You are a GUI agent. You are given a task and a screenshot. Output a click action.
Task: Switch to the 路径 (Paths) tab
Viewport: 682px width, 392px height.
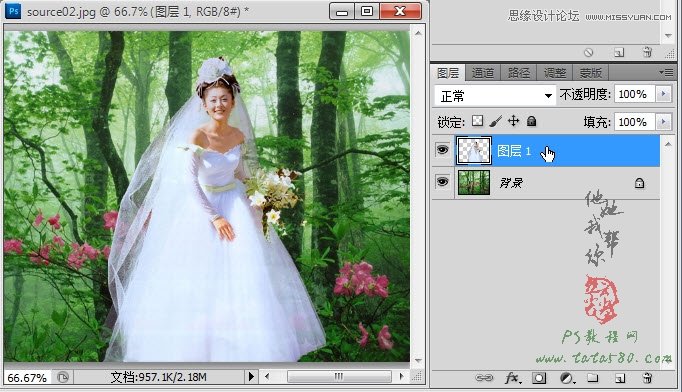(519, 73)
